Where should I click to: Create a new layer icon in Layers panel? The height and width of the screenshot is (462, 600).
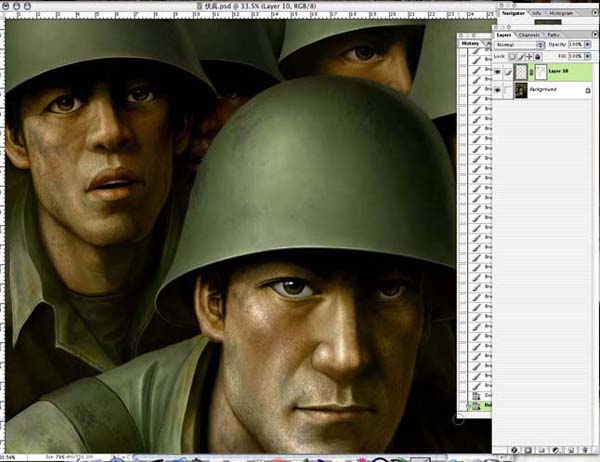point(570,451)
